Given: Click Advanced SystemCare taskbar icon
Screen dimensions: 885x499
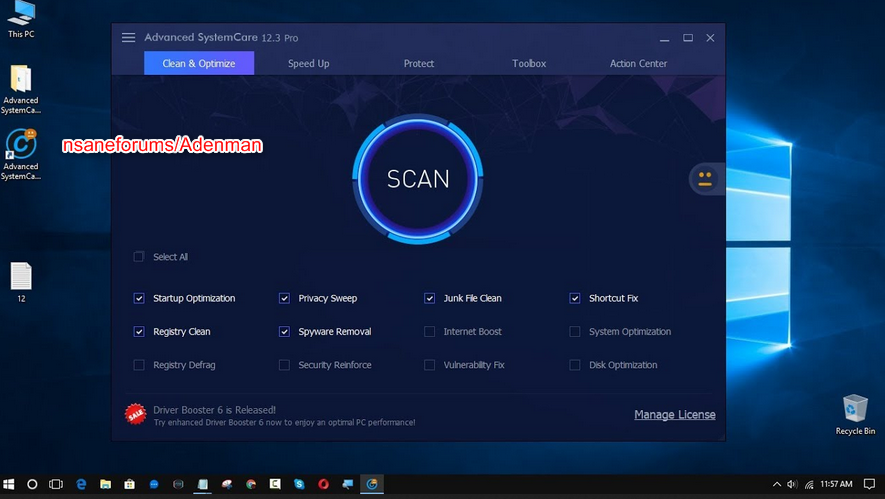Looking at the screenshot, I should tap(372, 484).
